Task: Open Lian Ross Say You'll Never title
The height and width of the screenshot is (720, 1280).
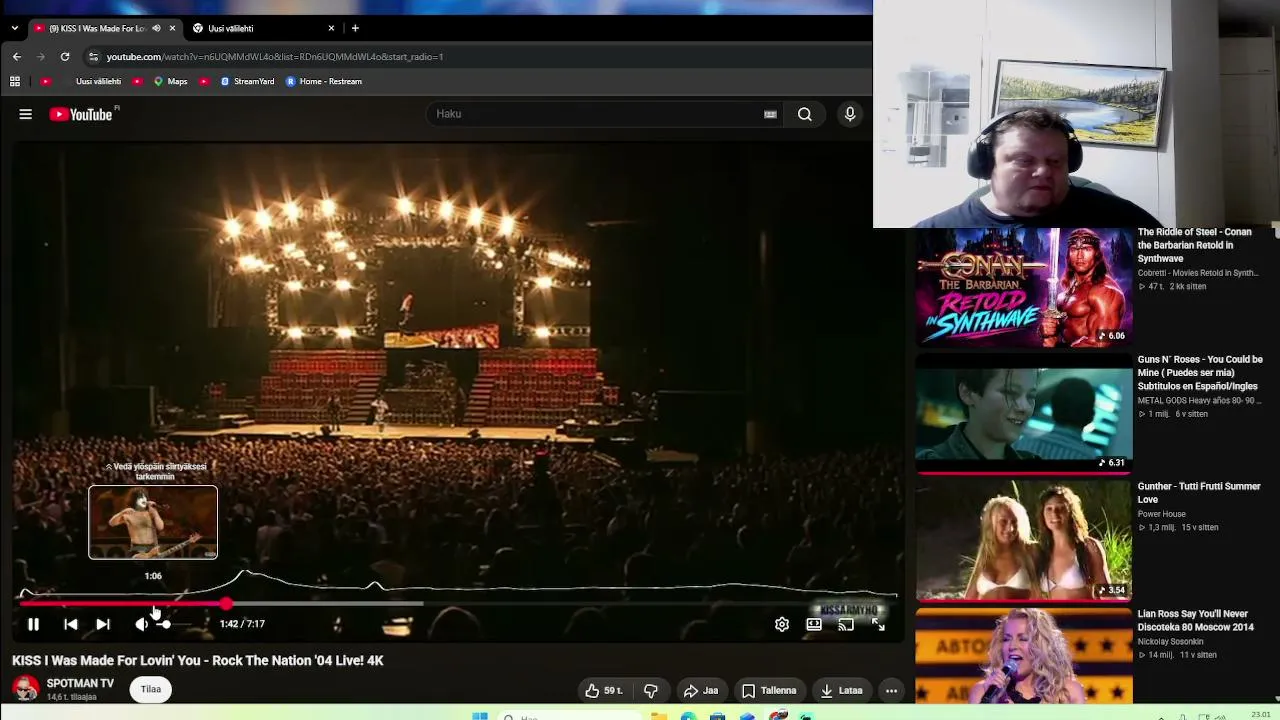Action: pos(1195,620)
